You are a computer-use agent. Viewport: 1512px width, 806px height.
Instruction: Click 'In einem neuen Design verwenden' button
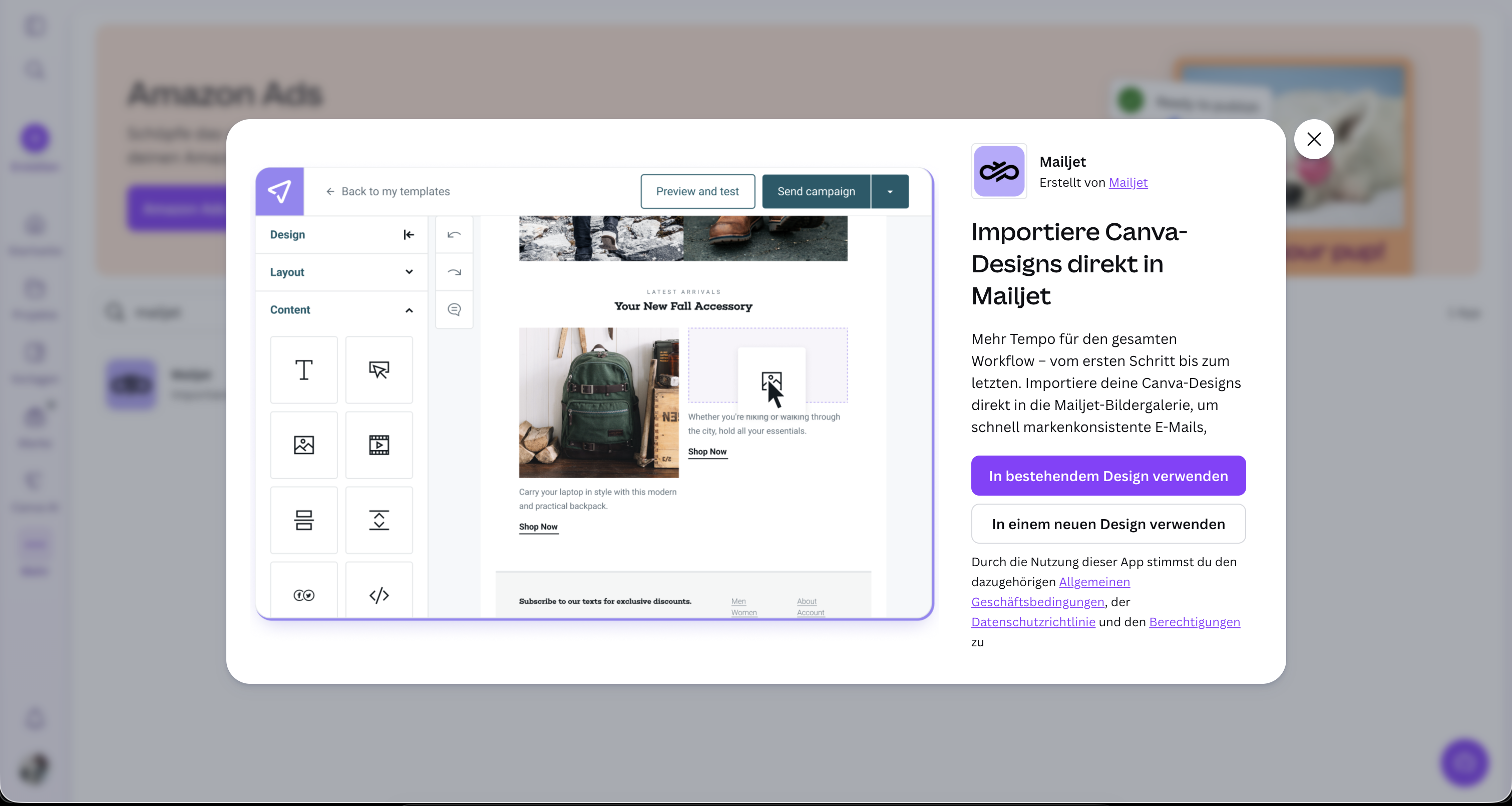point(1108,524)
